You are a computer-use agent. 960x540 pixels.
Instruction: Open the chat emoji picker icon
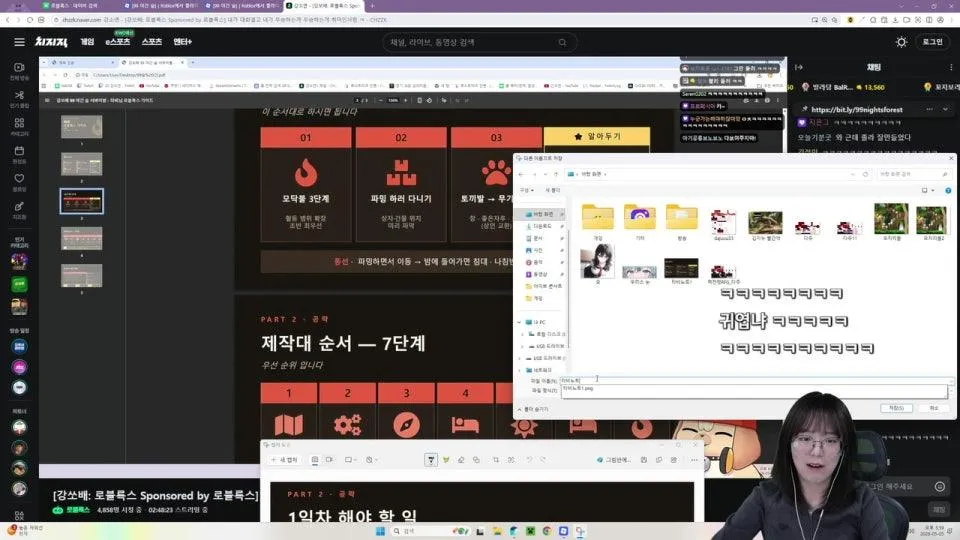(x=940, y=487)
